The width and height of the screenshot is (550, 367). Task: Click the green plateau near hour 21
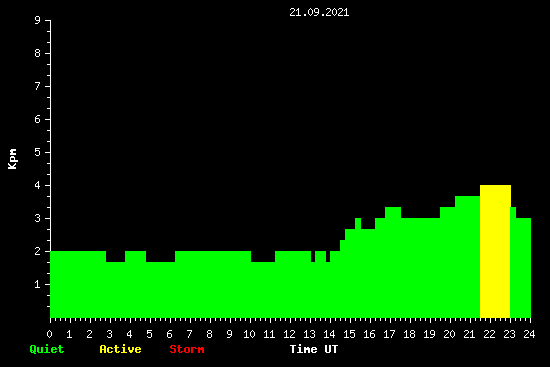(468, 257)
